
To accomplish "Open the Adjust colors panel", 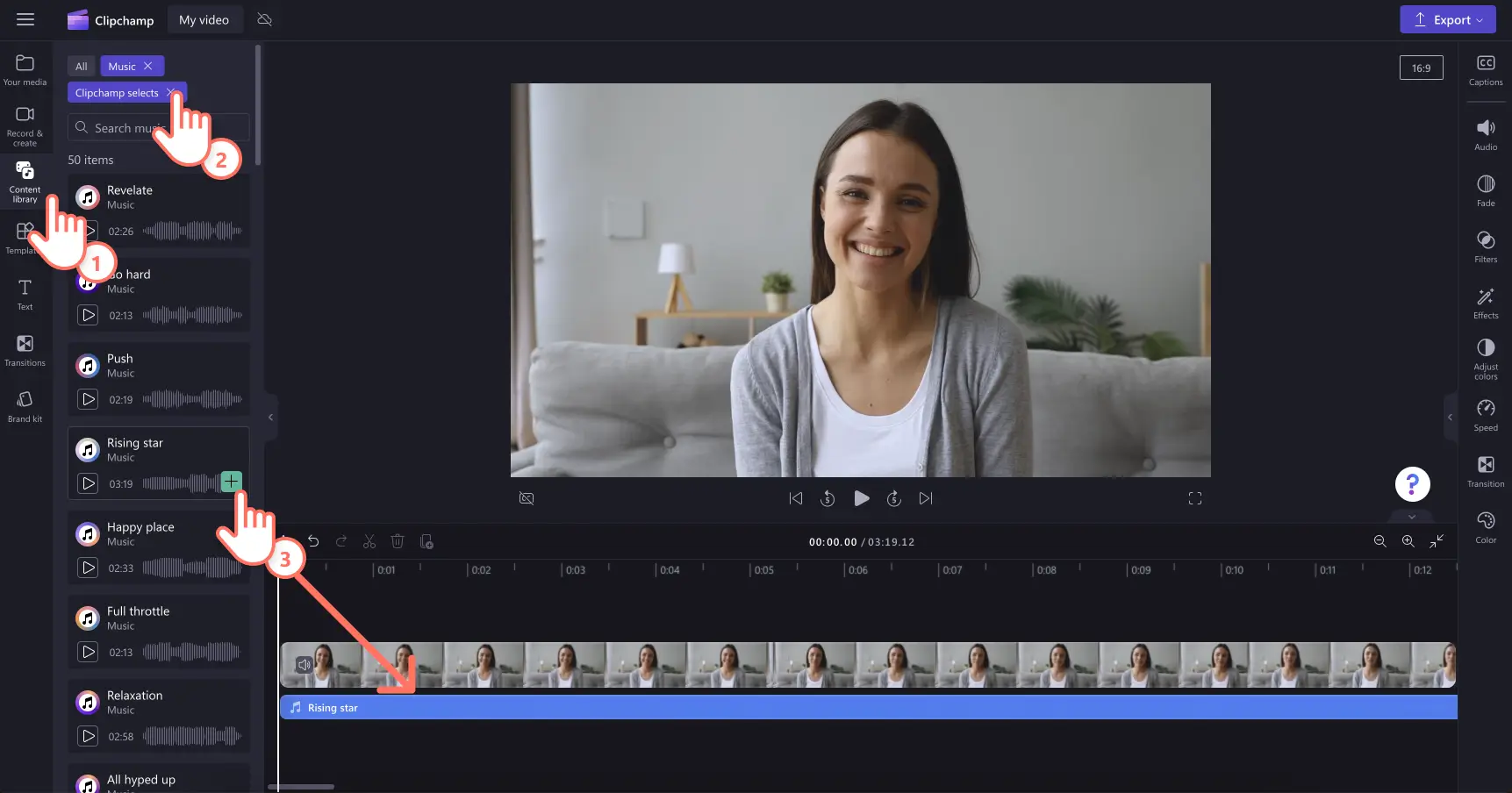I will point(1486,359).
